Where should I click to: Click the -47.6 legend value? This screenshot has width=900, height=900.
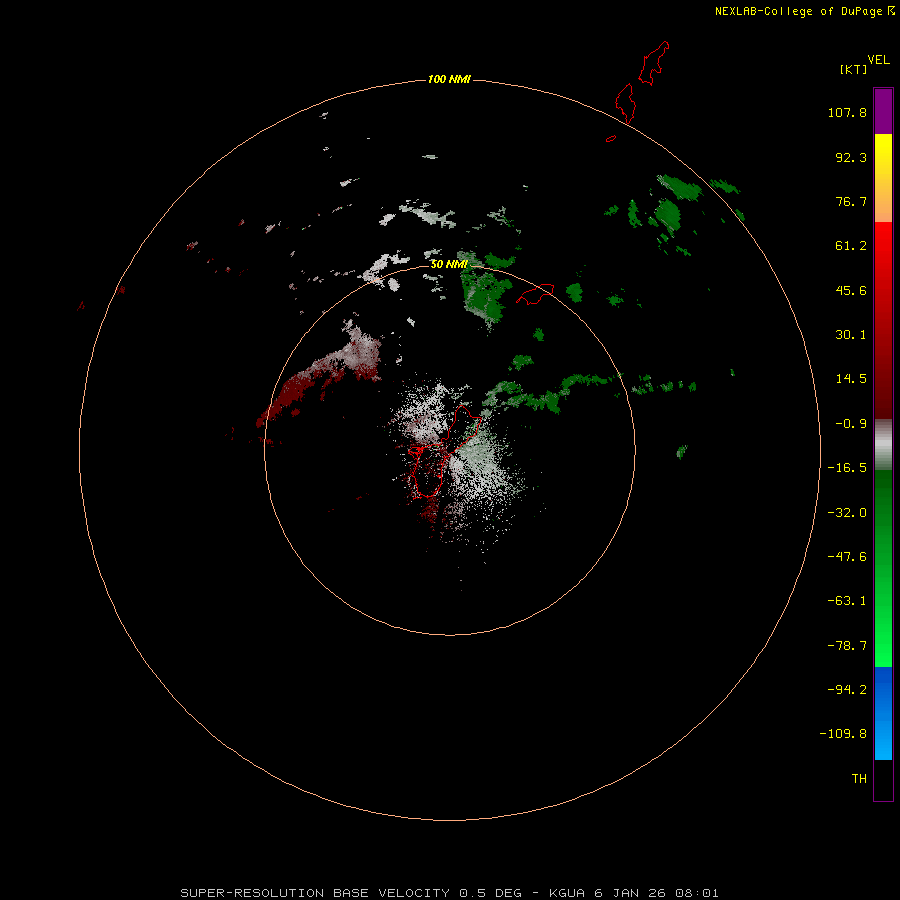tap(847, 557)
